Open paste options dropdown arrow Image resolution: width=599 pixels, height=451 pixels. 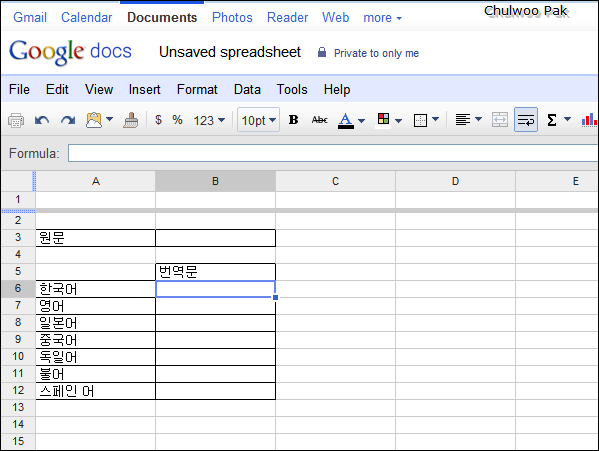tap(110, 119)
